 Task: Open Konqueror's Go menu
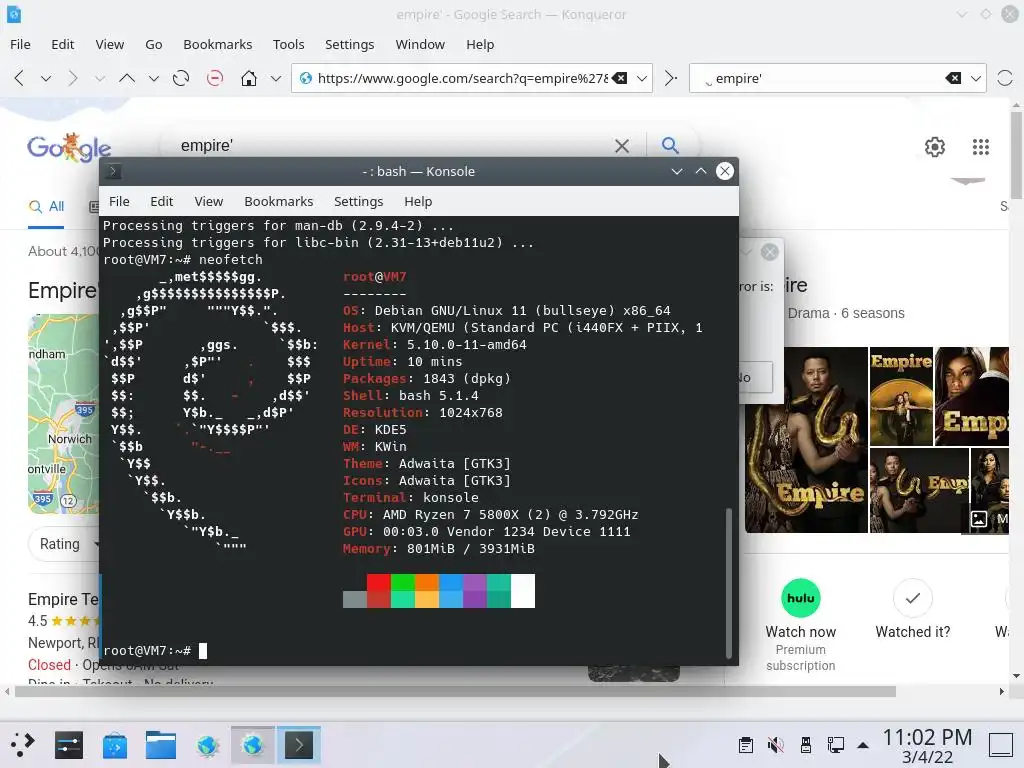pos(153,44)
